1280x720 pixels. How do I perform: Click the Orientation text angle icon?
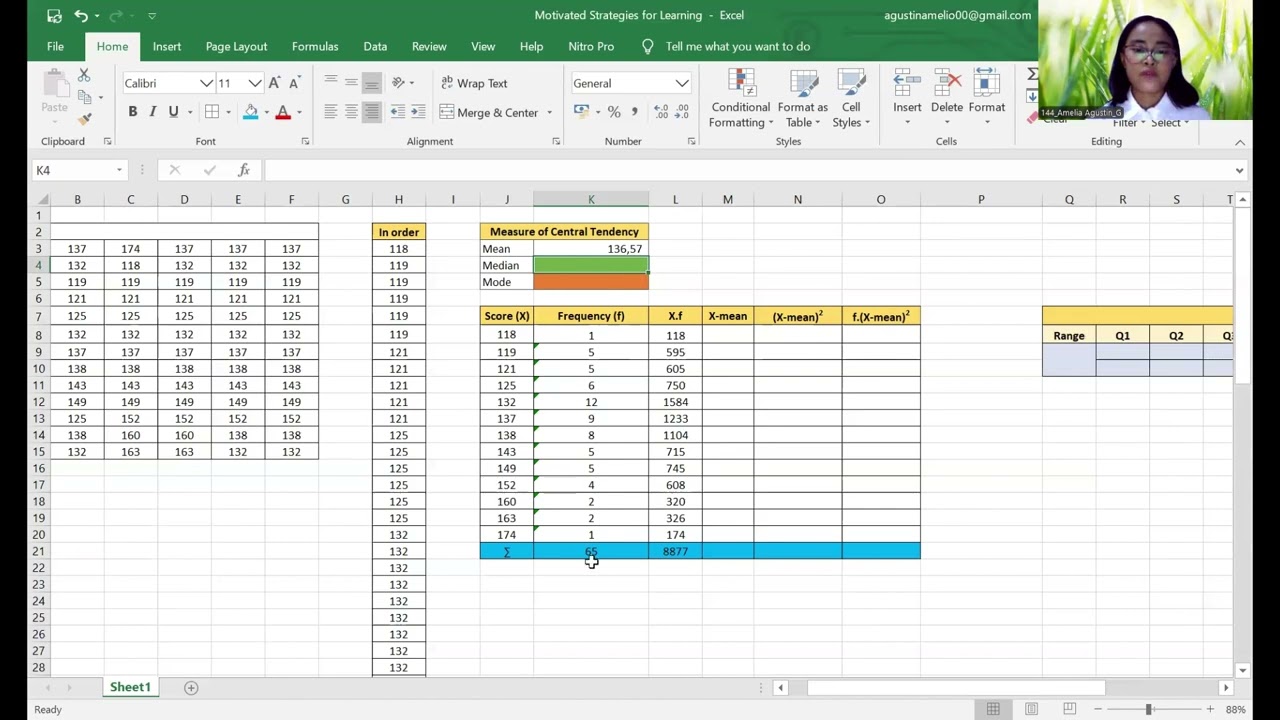[x=398, y=83]
